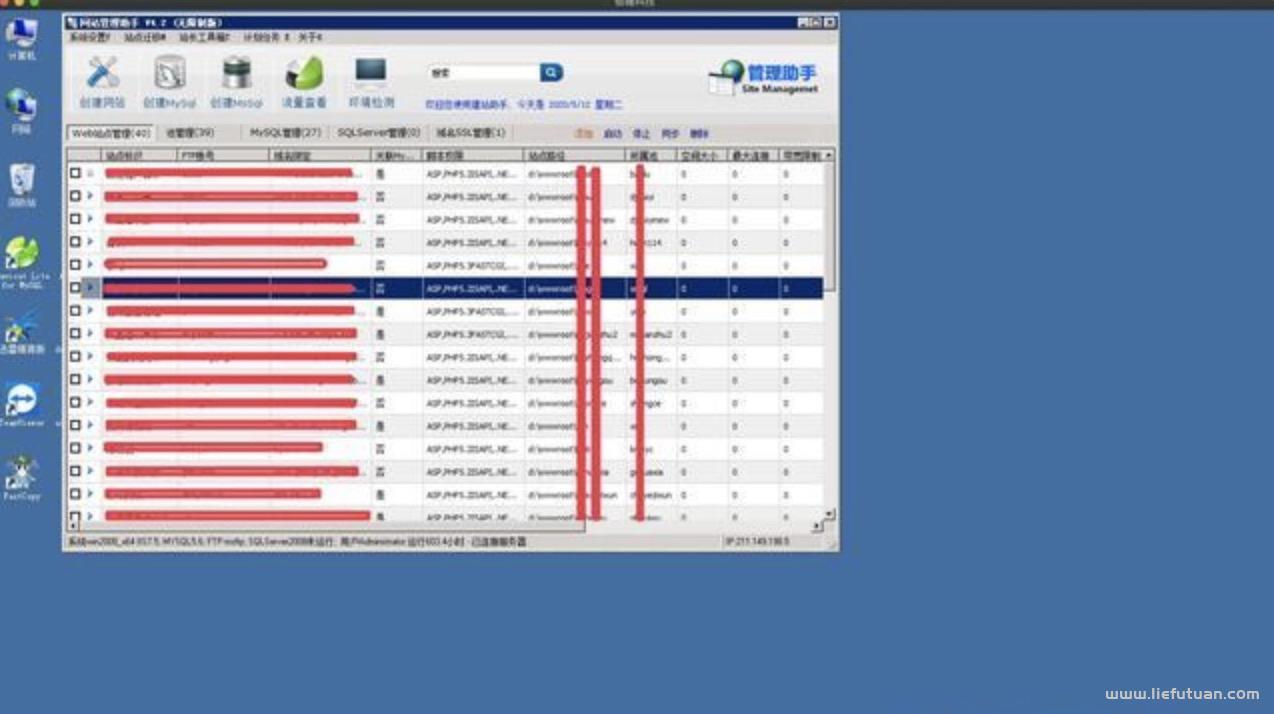The image size is (1274, 714).
Task: Click the 停止 action link
Action: 641,133
